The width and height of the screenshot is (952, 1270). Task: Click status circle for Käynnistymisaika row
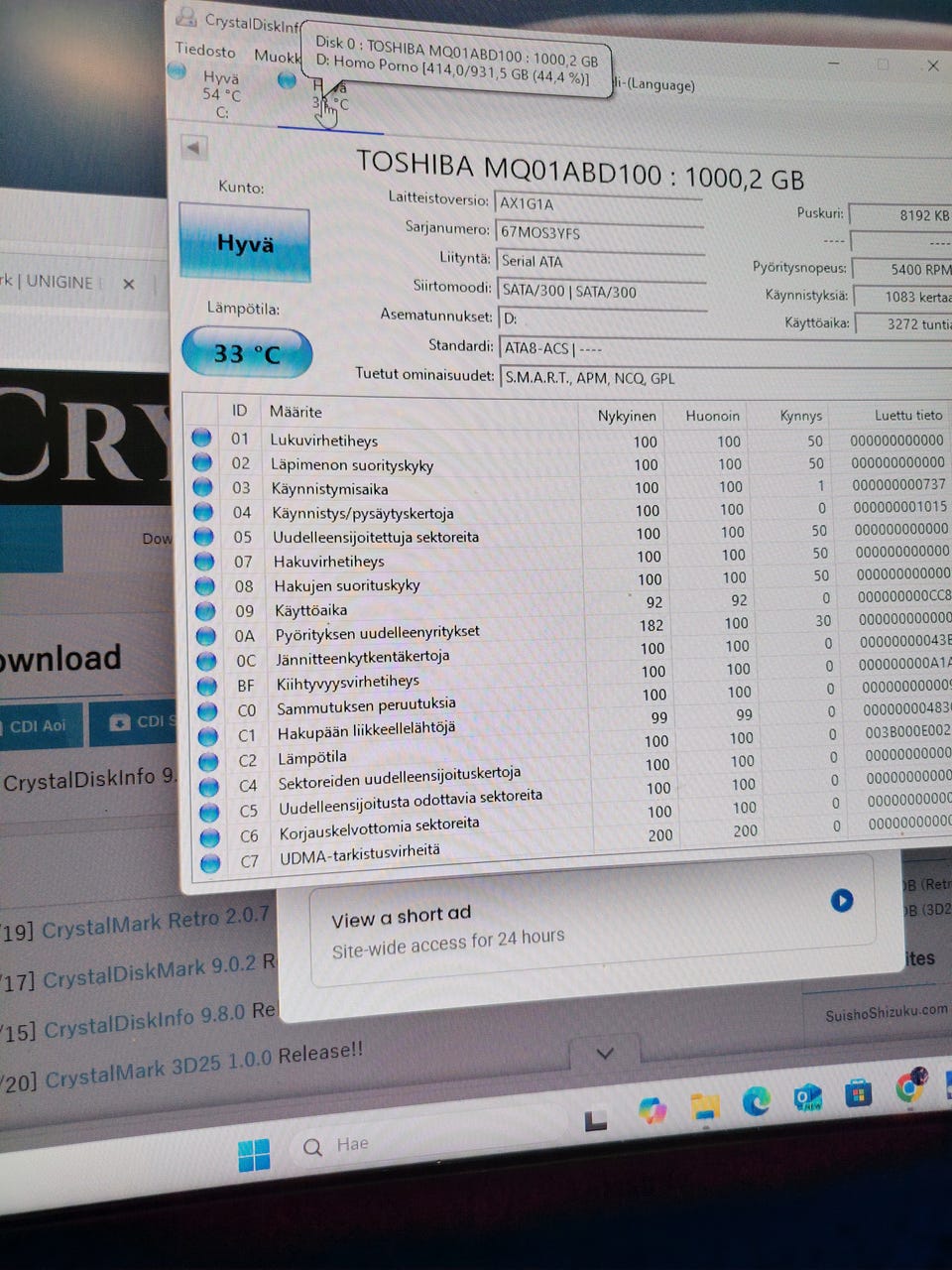(x=202, y=487)
